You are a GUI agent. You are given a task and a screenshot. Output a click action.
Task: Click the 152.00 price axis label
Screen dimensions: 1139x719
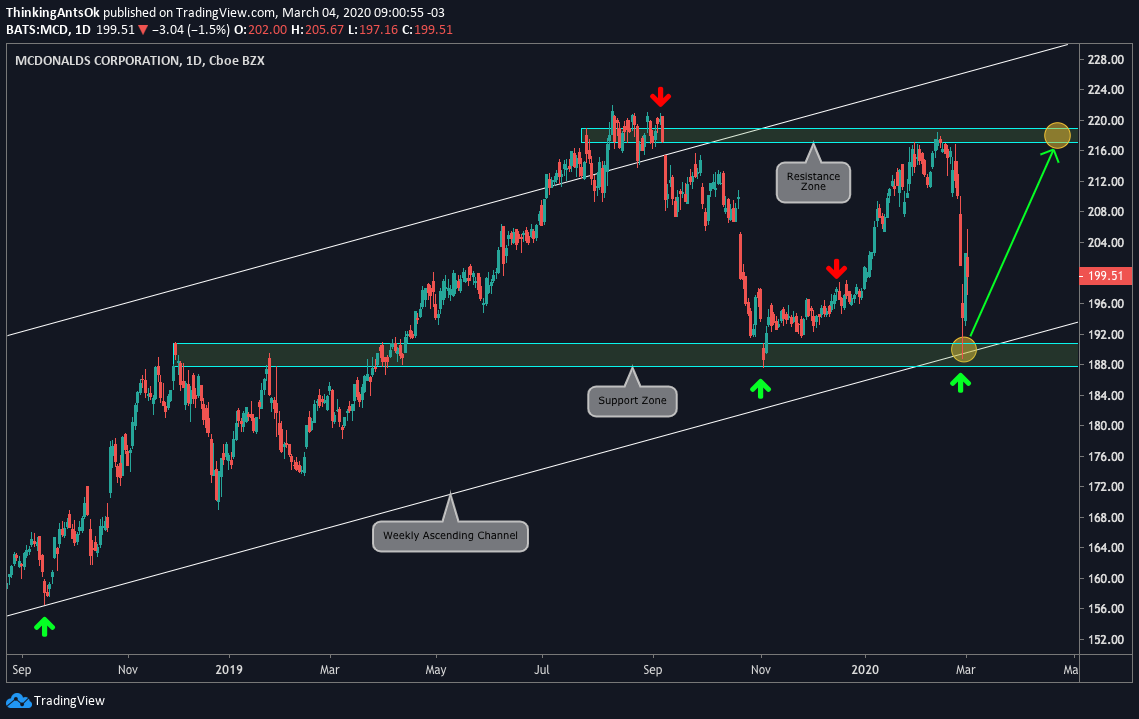click(x=1106, y=640)
